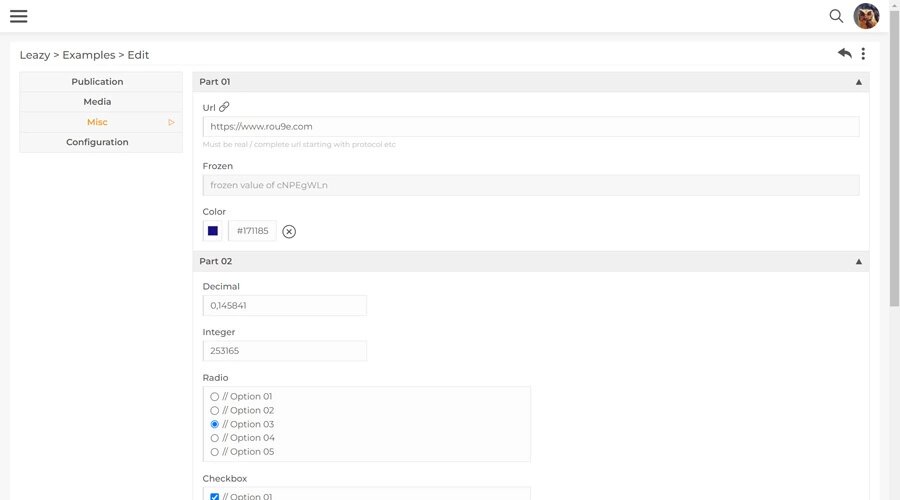Click the back reply arrow icon
The width and height of the screenshot is (900, 500).
(x=844, y=53)
